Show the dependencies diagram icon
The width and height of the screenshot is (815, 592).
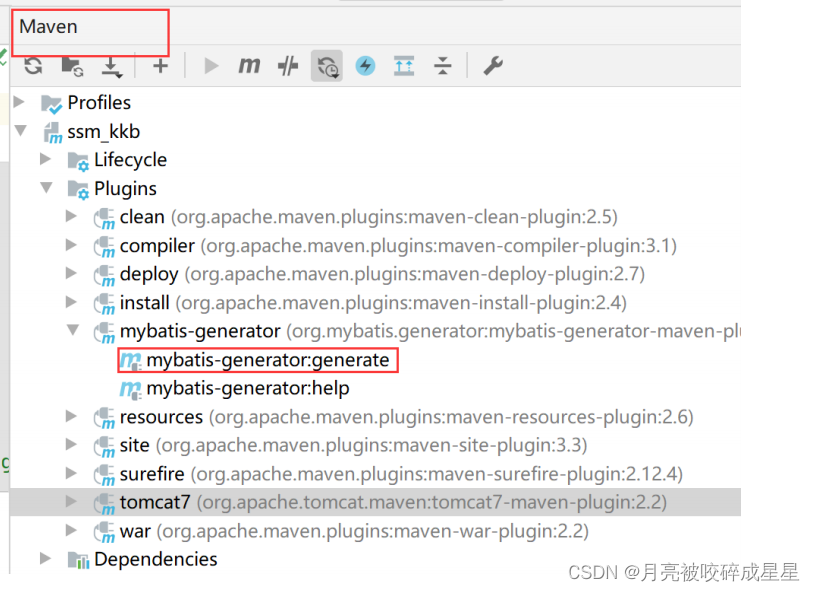click(x=404, y=66)
